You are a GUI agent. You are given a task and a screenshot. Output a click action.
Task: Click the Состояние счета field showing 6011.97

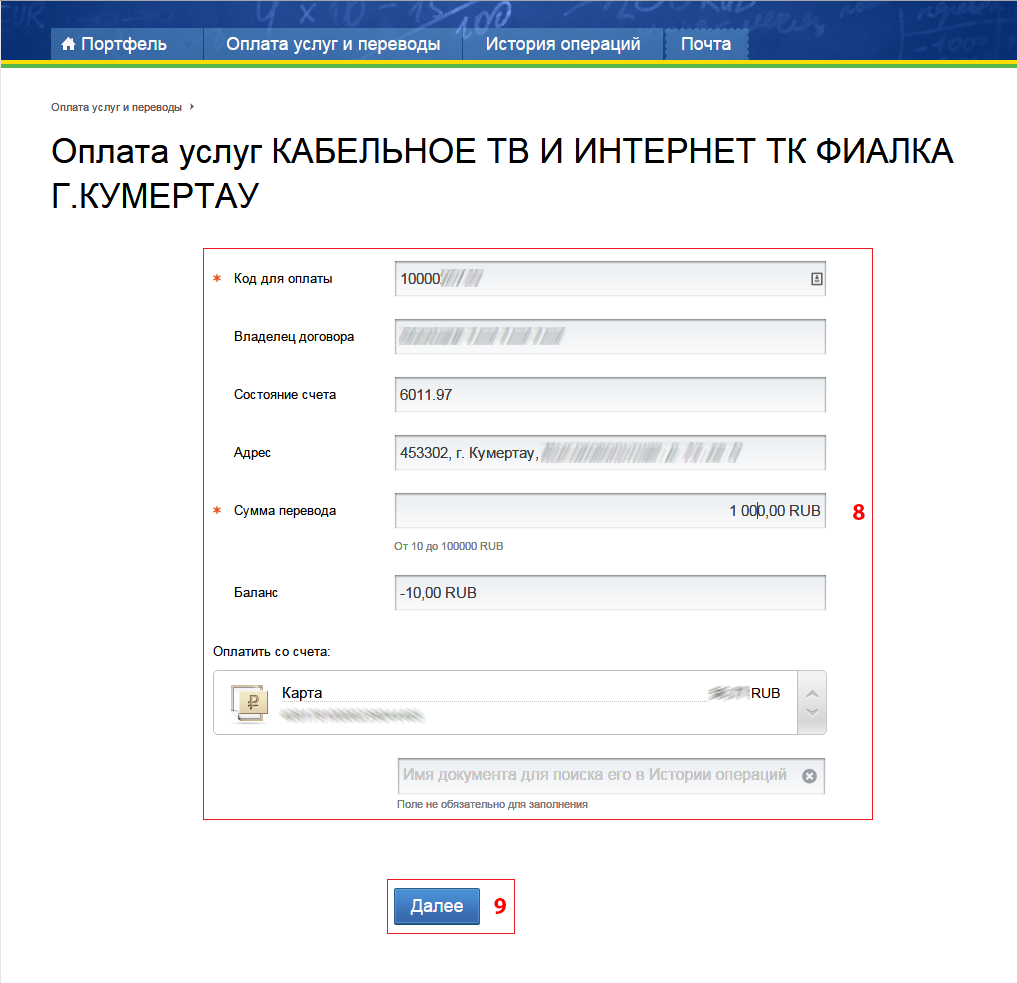(x=610, y=395)
